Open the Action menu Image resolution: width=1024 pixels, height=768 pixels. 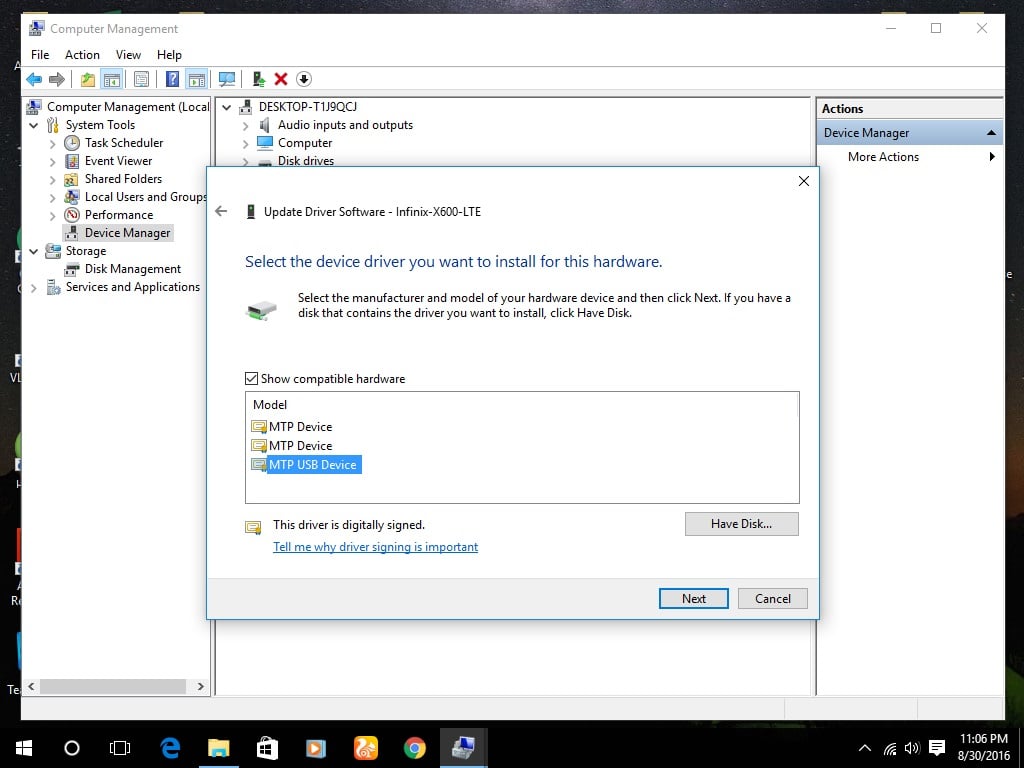[x=82, y=55]
